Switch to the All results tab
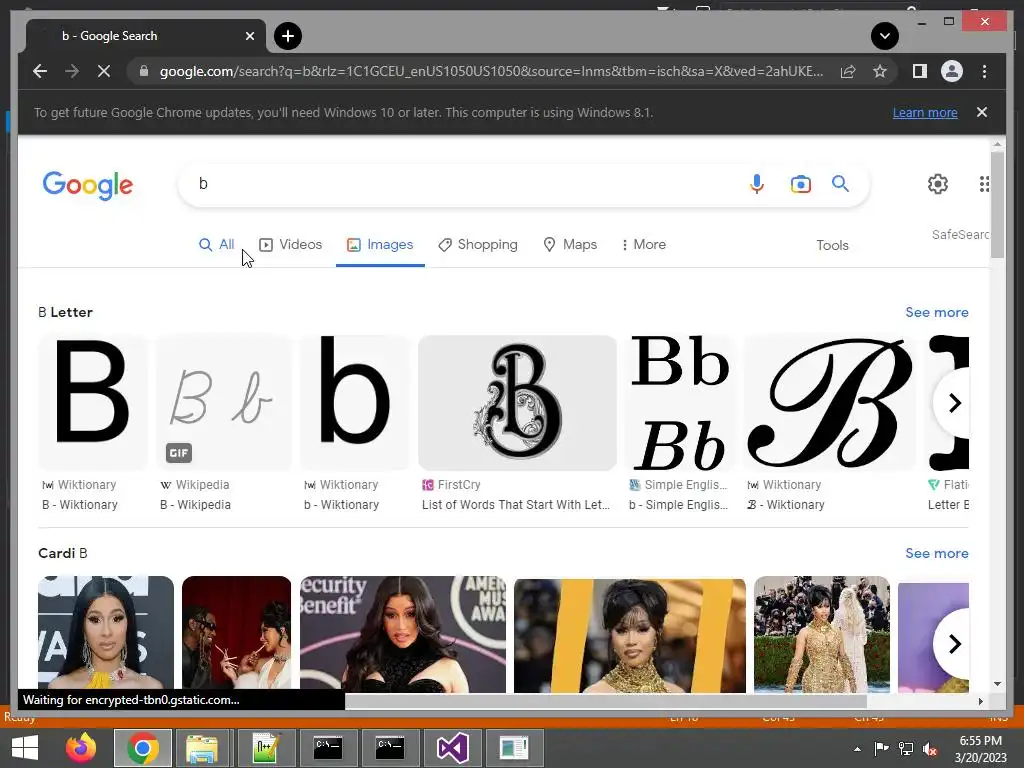This screenshot has height=768, width=1024. click(x=216, y=244)
